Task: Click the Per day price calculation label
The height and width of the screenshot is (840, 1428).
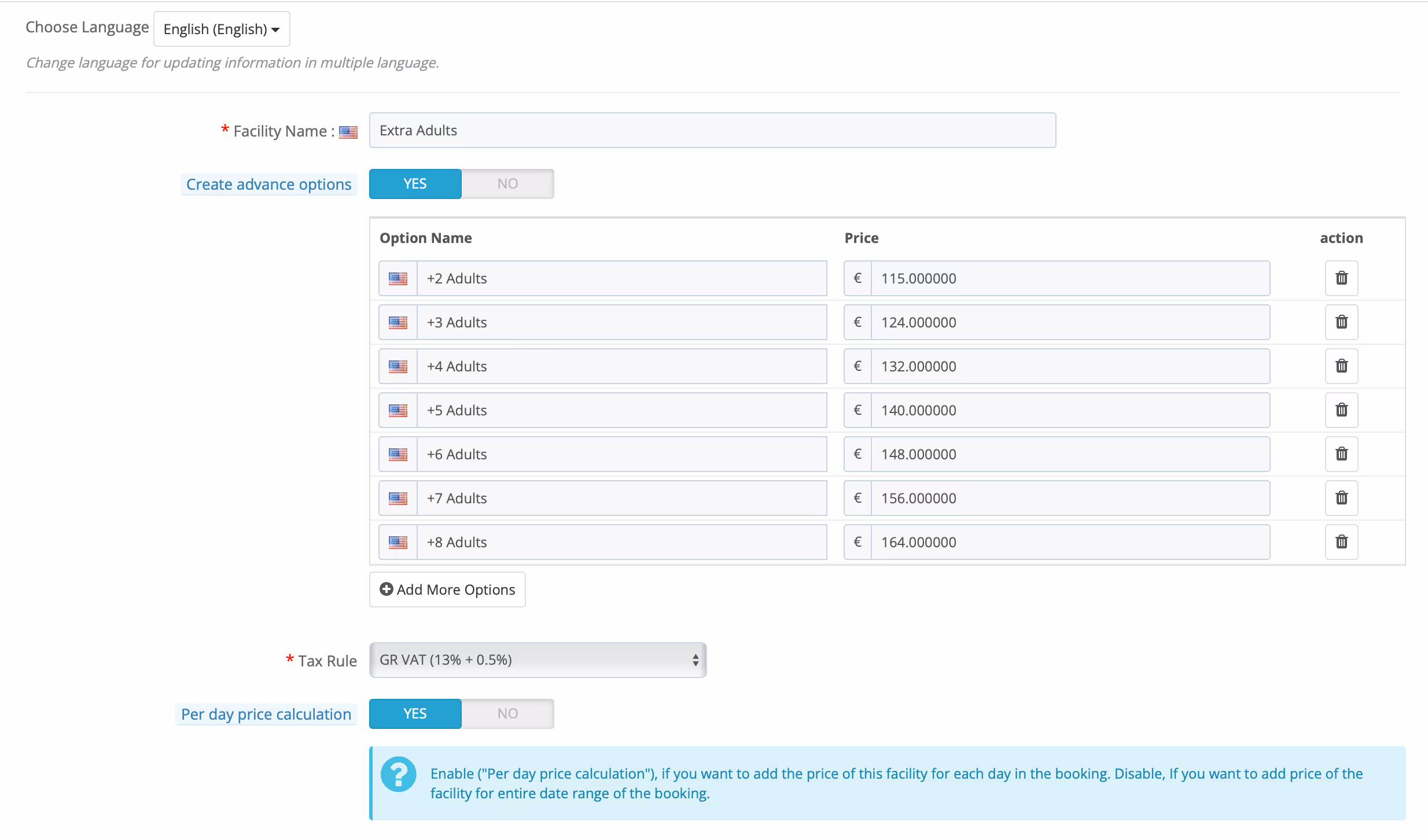Action: pyautogui.click(x=266, y=714)
